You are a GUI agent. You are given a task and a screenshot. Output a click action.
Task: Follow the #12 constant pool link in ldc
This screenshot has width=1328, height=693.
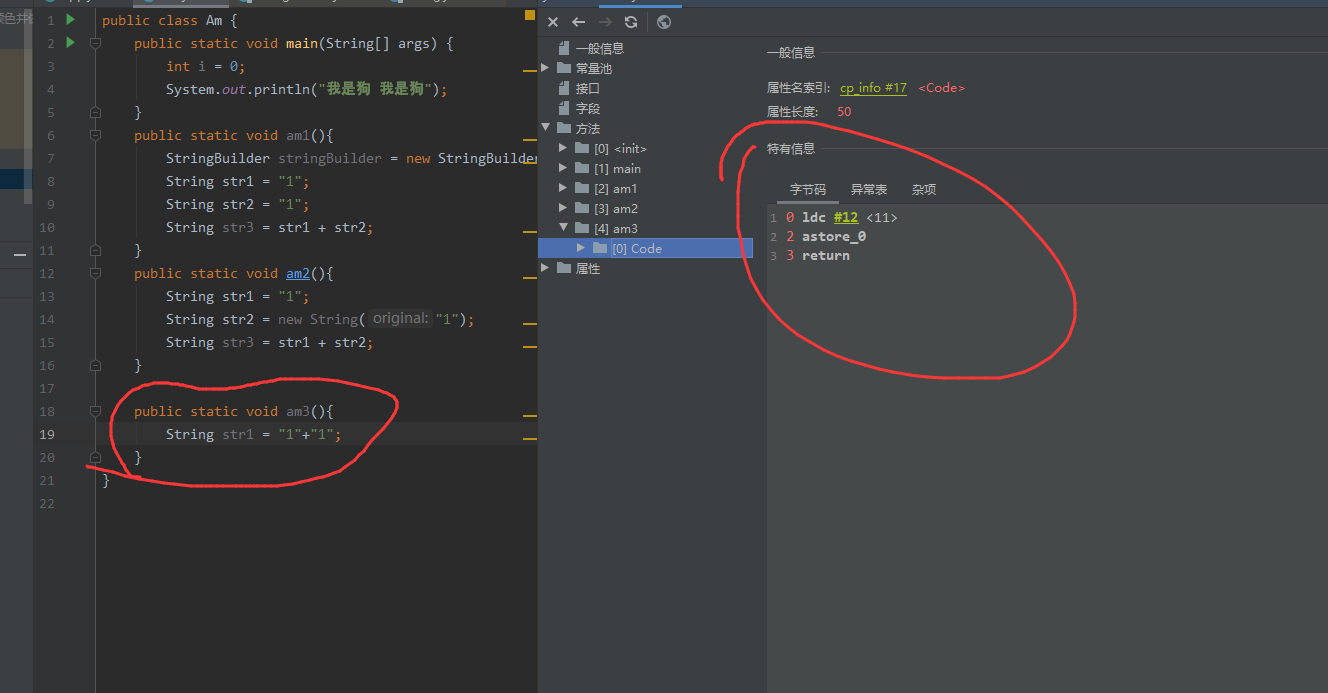(845, 217)
